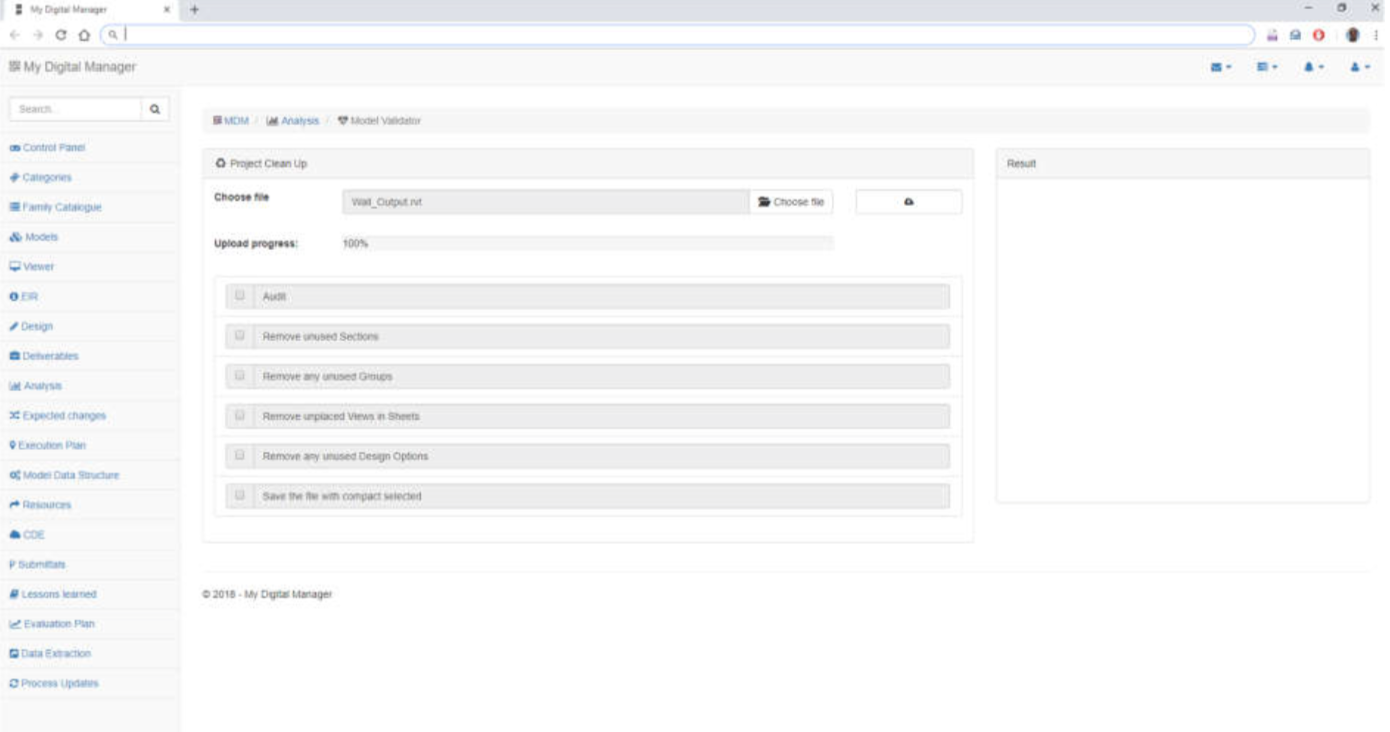Select Lessons learned in sidebar menu
The width and height of the screenshot is (1390, 732).
point(57,593)
